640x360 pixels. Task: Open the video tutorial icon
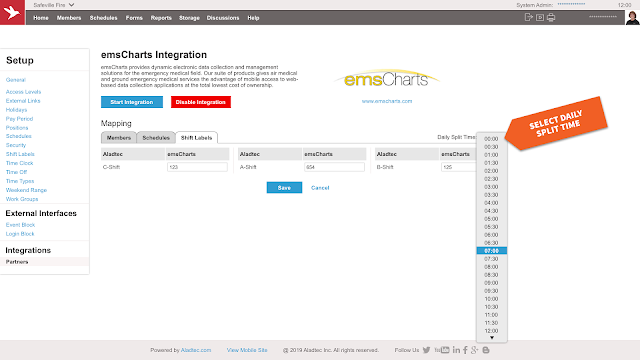click(540, 18)
